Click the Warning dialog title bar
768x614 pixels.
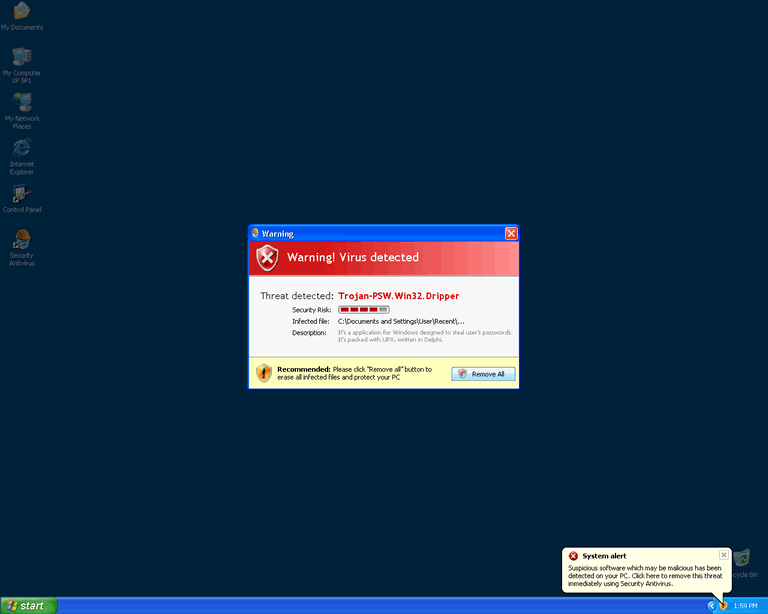pyautogui.click(x=380, y=233)
